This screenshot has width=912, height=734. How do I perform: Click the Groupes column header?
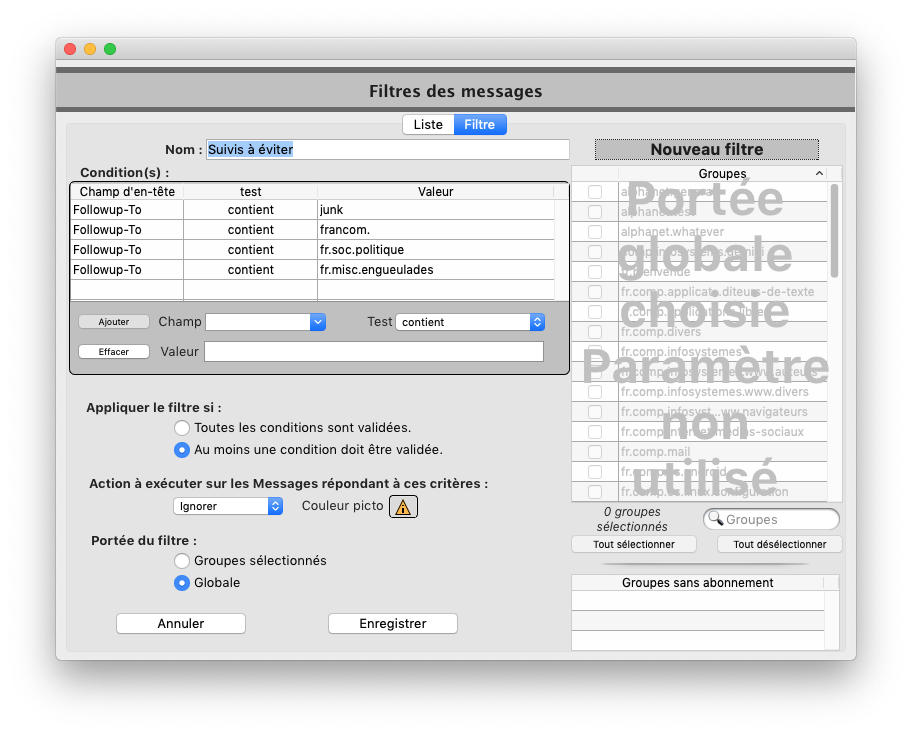(722, 173)
